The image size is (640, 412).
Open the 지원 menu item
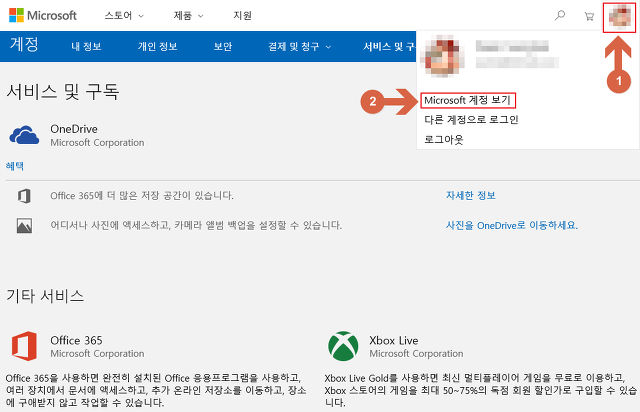point(242,16)
